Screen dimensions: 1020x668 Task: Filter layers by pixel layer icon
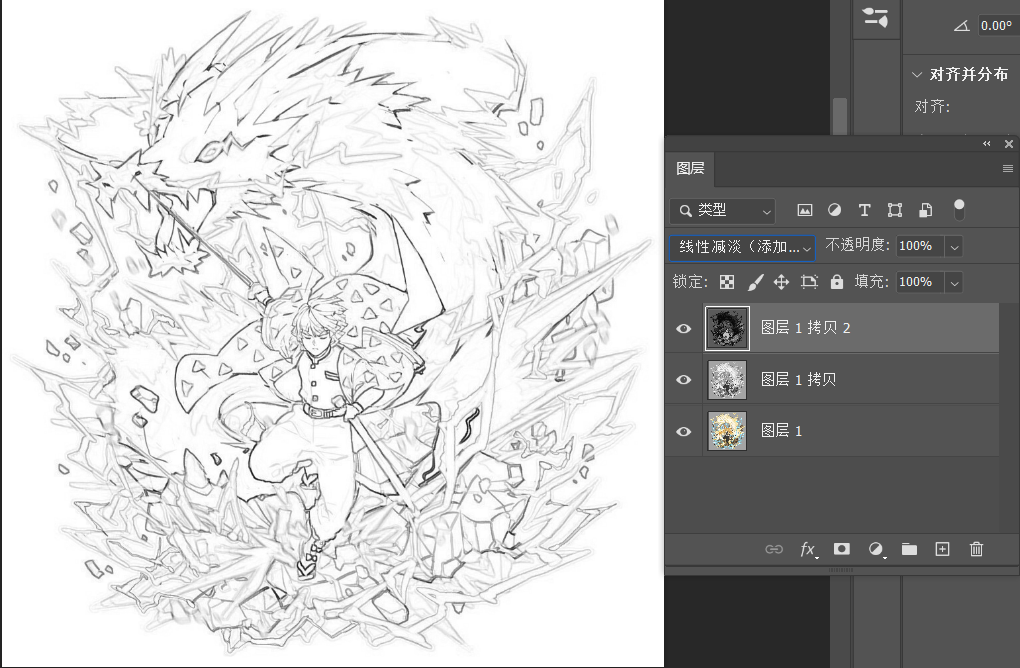pyautogui.click(x=805, y=210)
